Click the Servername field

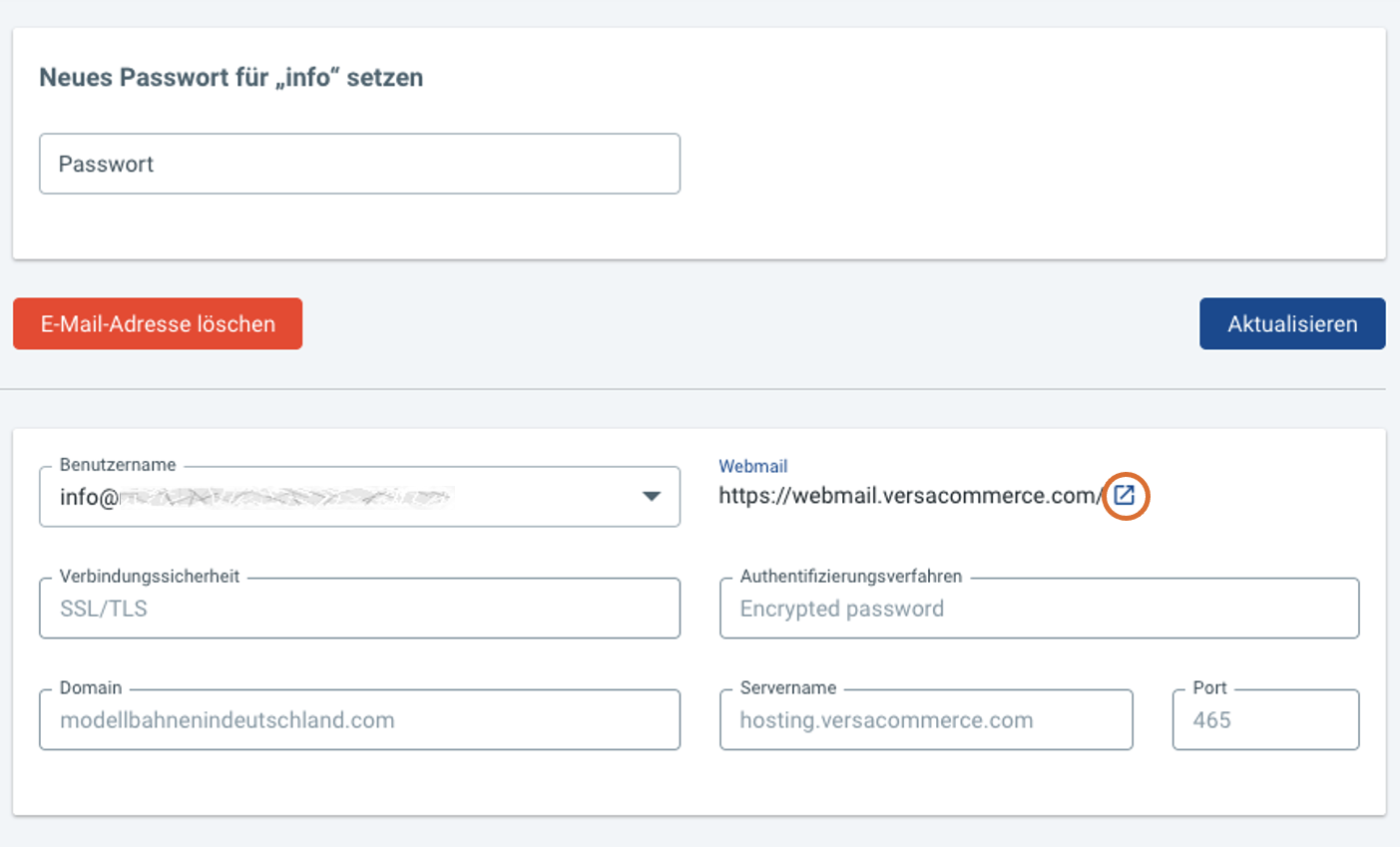pos(926,719)
